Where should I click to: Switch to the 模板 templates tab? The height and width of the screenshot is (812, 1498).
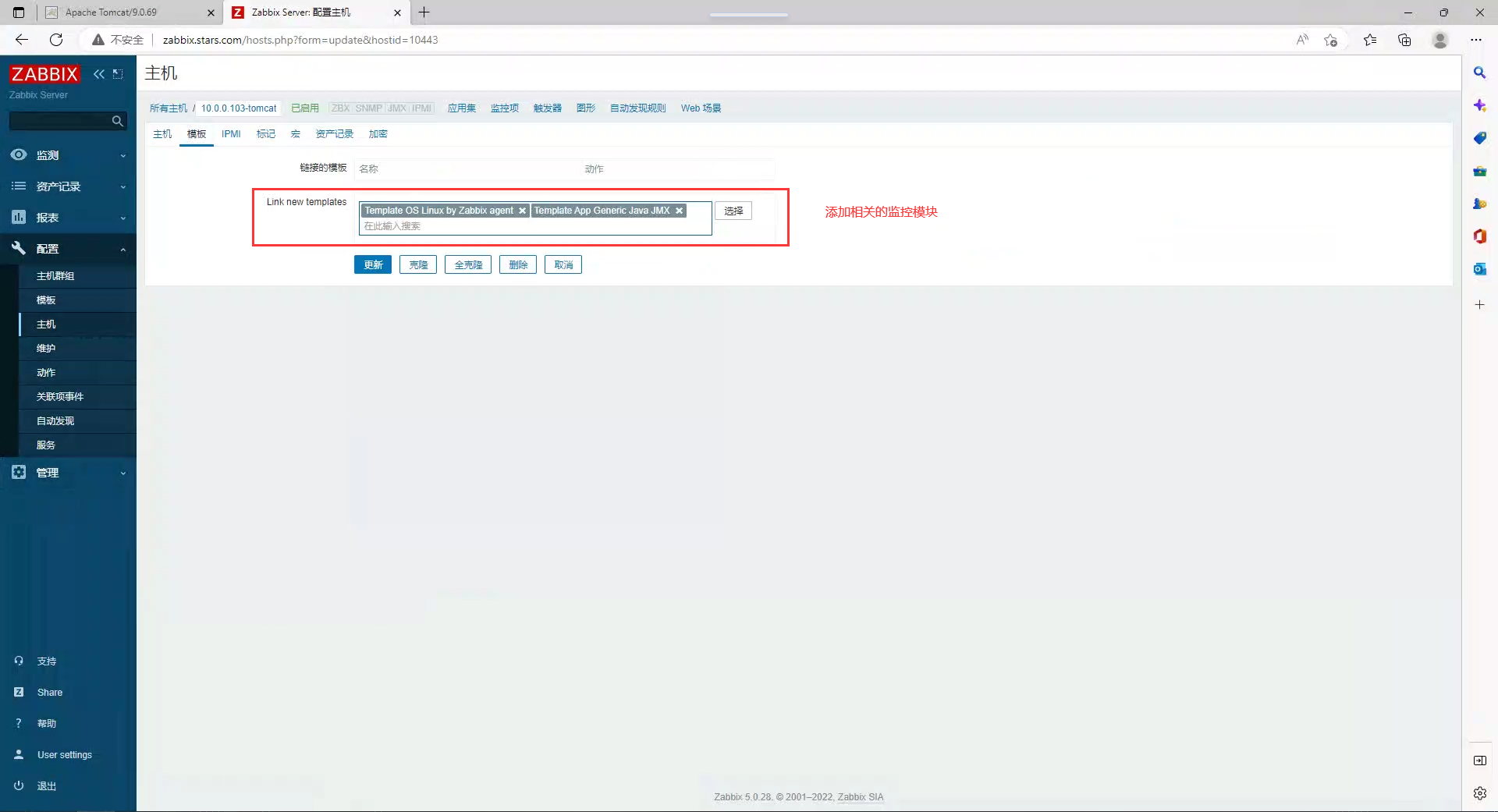[197, 134]
